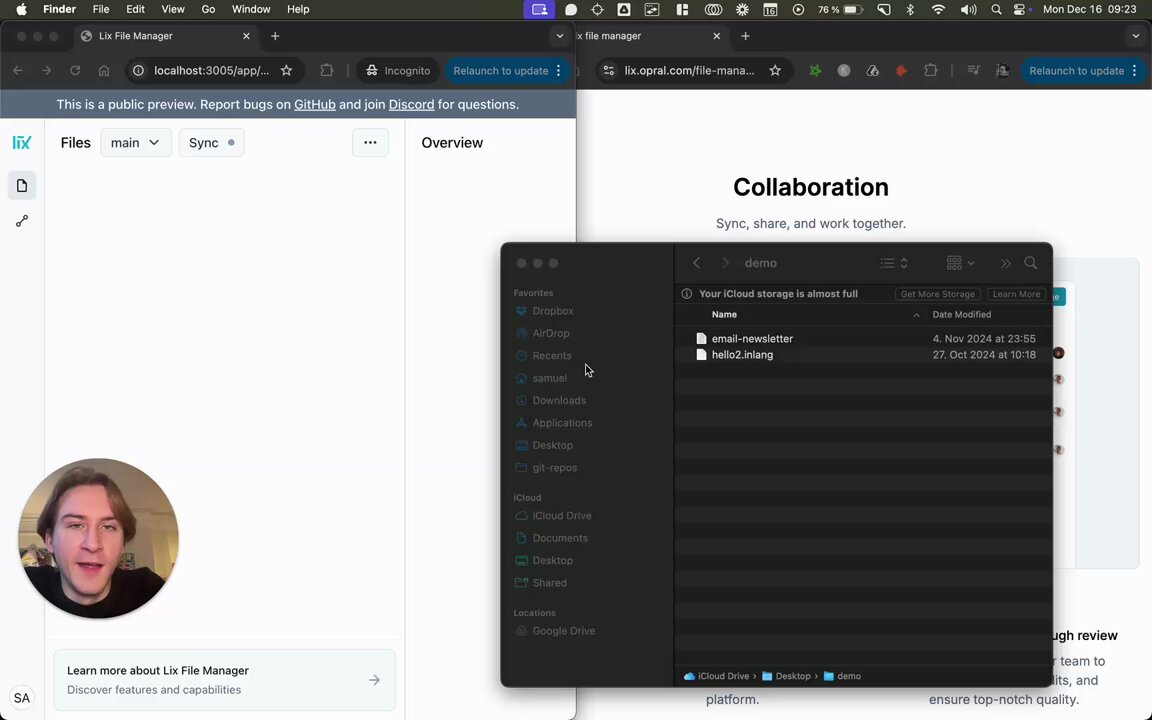
Task: Open the branch graph icon in Lix sidebar
Action: point(22,221)
